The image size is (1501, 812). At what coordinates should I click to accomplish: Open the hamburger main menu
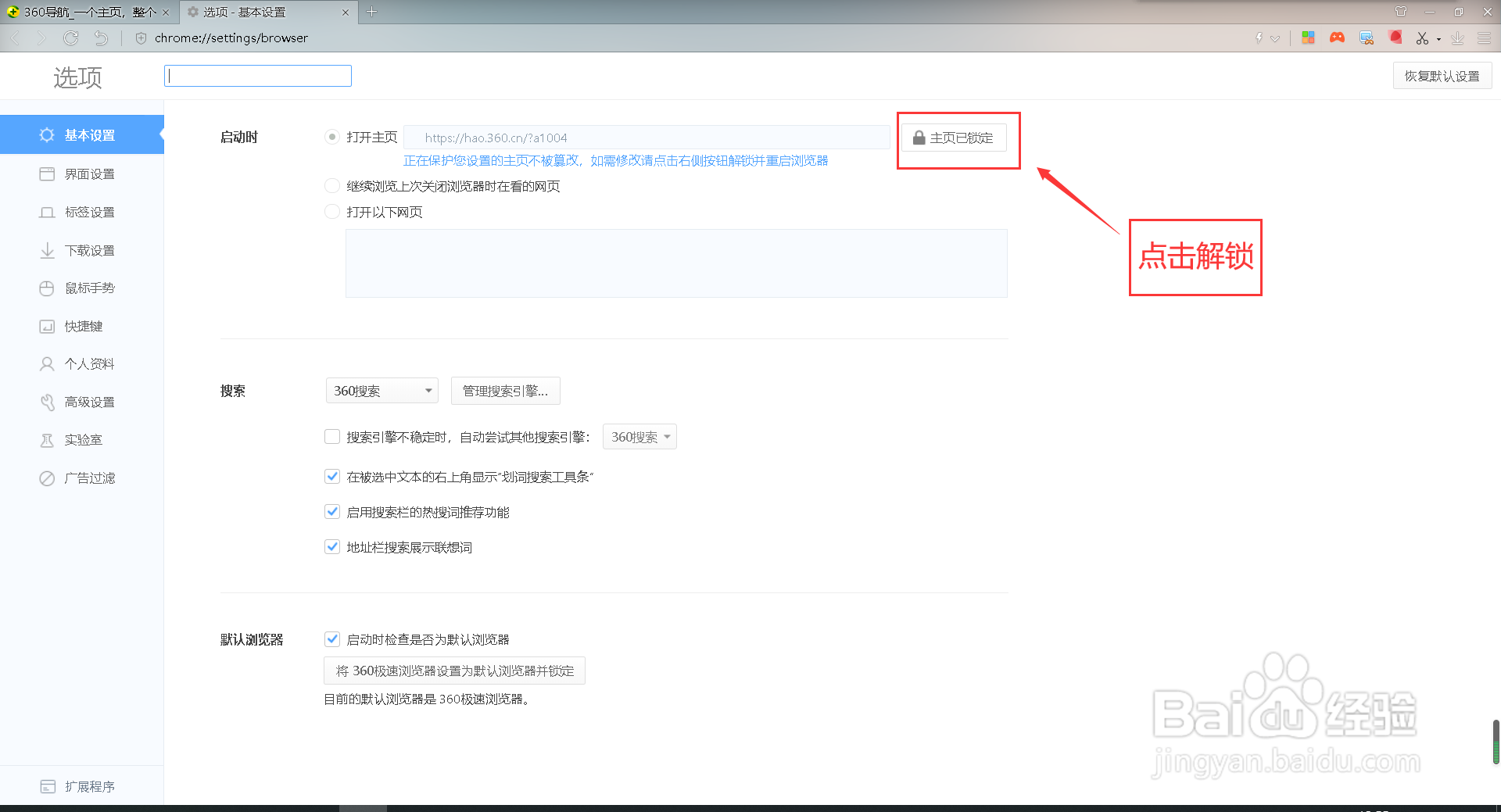1484,38
